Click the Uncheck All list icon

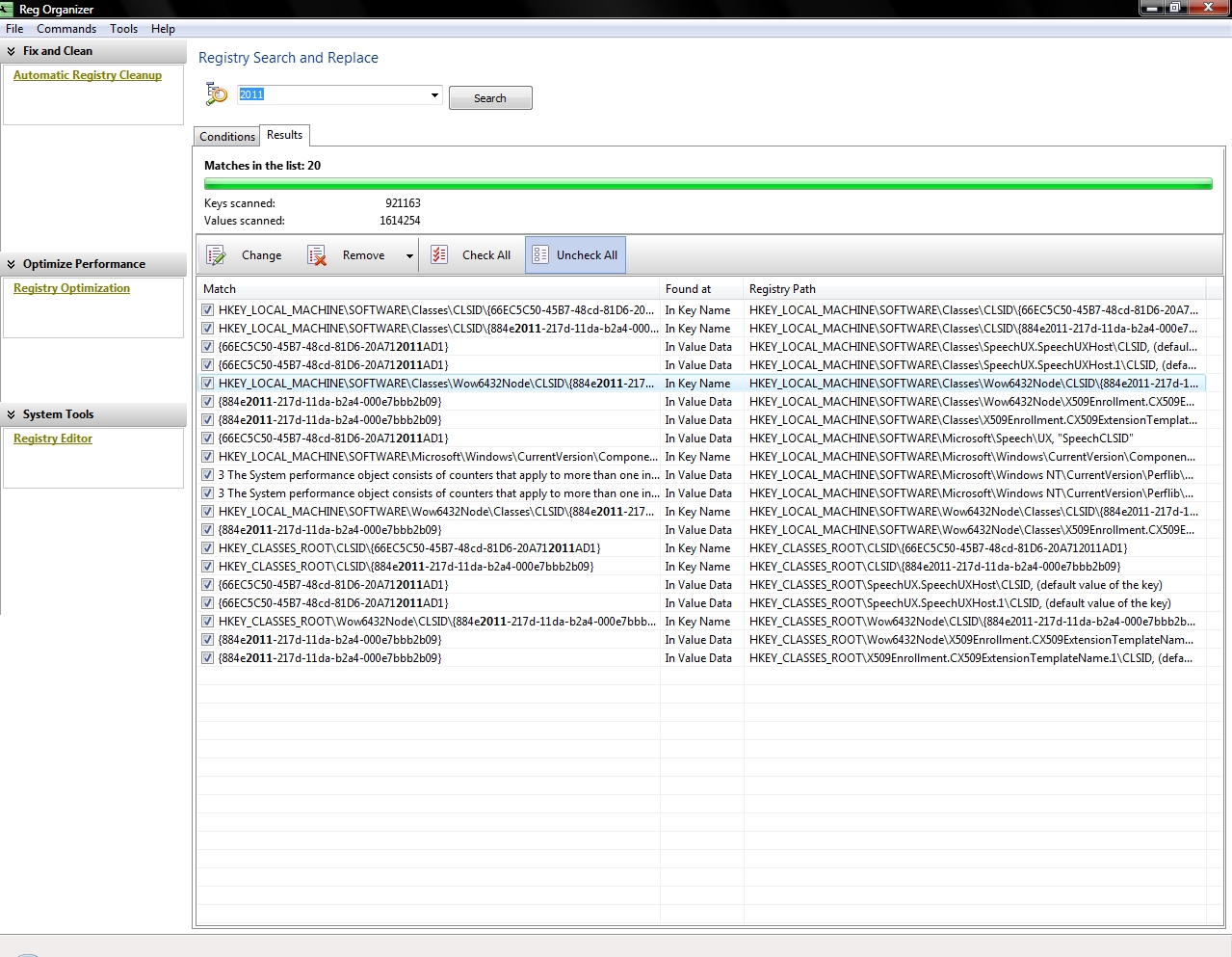tap(540, 255)
